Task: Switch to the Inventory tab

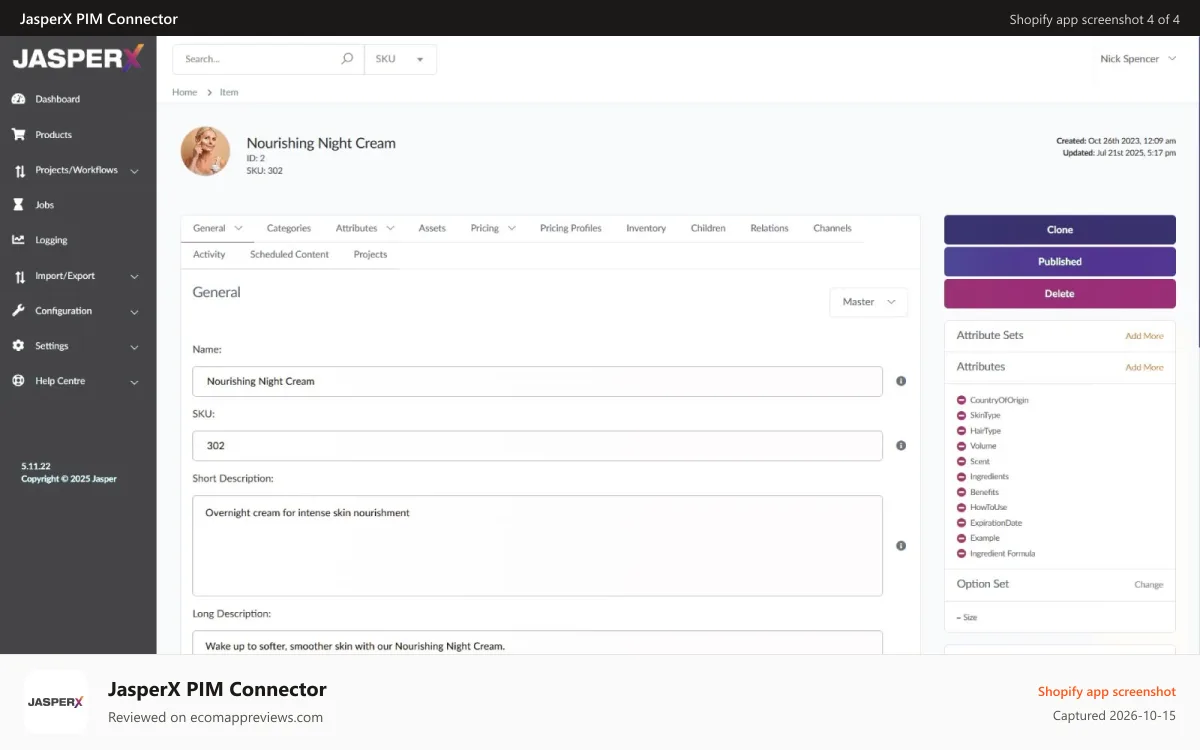Action: click(x=646, y=228)
